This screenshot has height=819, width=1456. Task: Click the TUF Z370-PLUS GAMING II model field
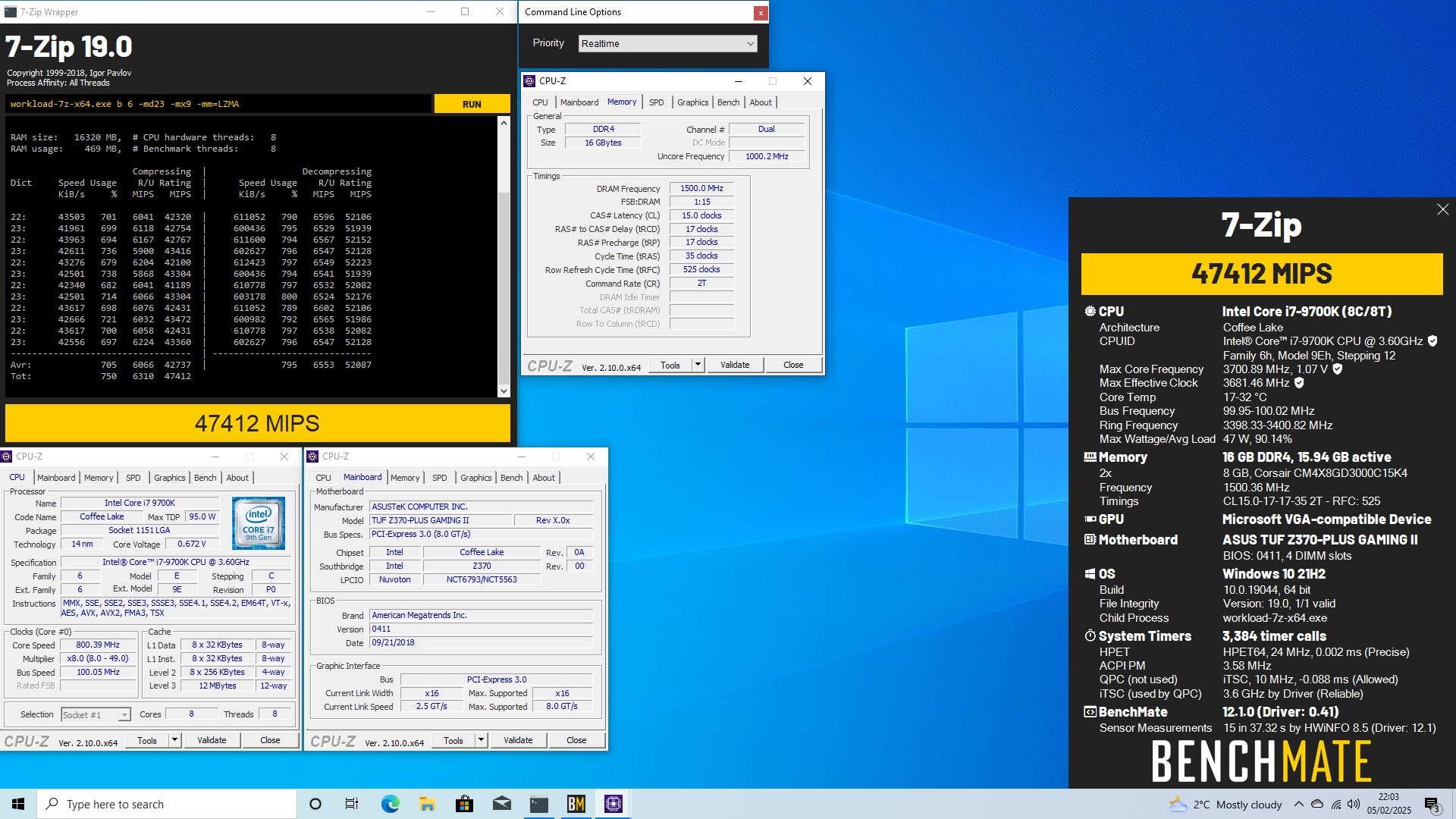pos(441,520)
